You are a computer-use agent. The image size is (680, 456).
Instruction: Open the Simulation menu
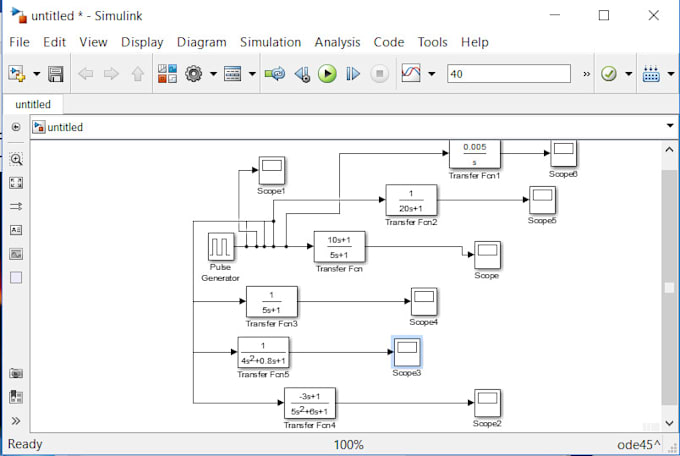point(270,42)
